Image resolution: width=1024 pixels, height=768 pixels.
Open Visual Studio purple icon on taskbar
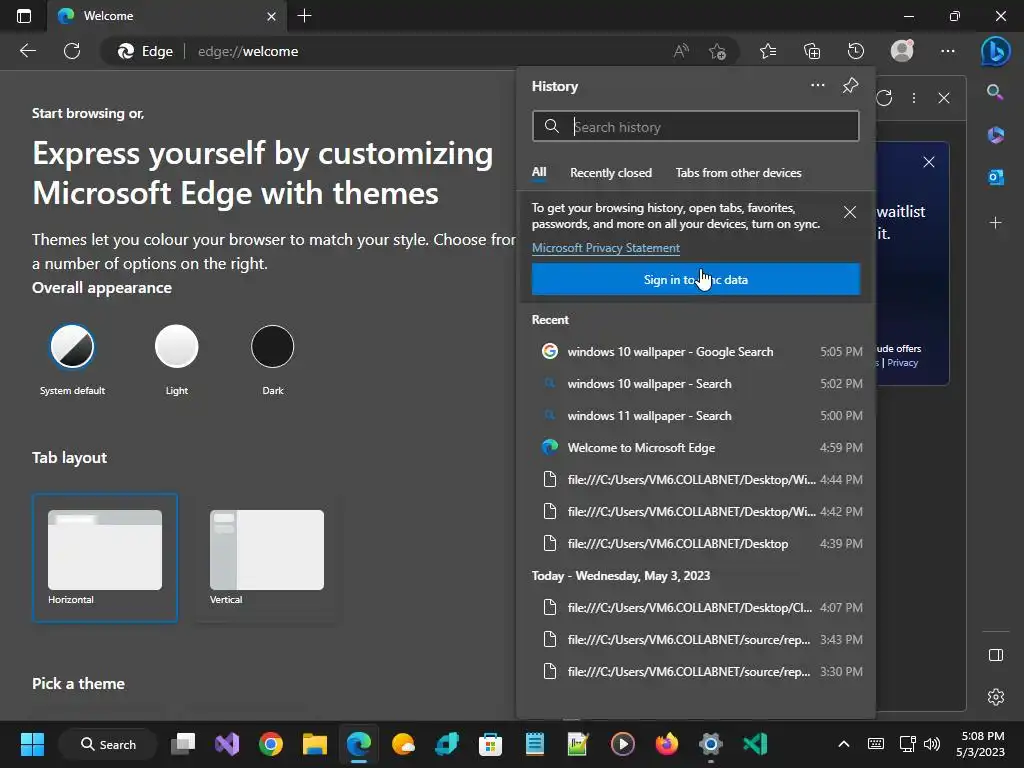227,744
